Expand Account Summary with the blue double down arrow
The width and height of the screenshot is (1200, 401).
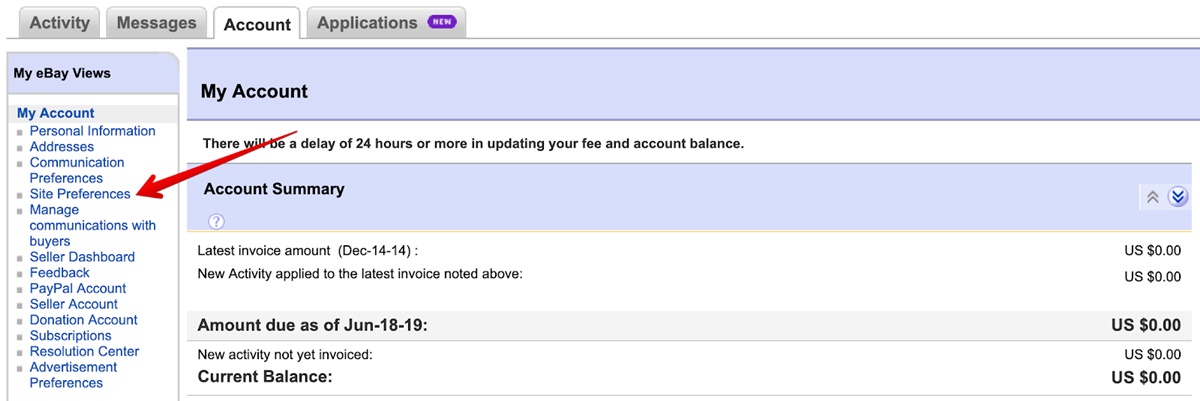click(1177, 197)
